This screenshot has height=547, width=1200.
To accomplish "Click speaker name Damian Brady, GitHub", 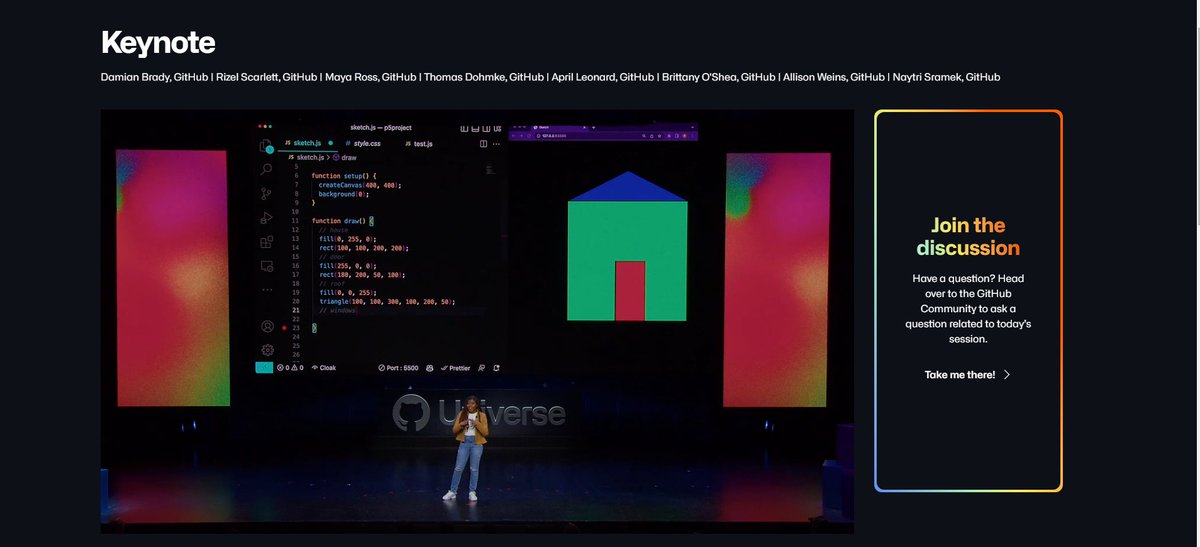I will [x=154, y=77].
